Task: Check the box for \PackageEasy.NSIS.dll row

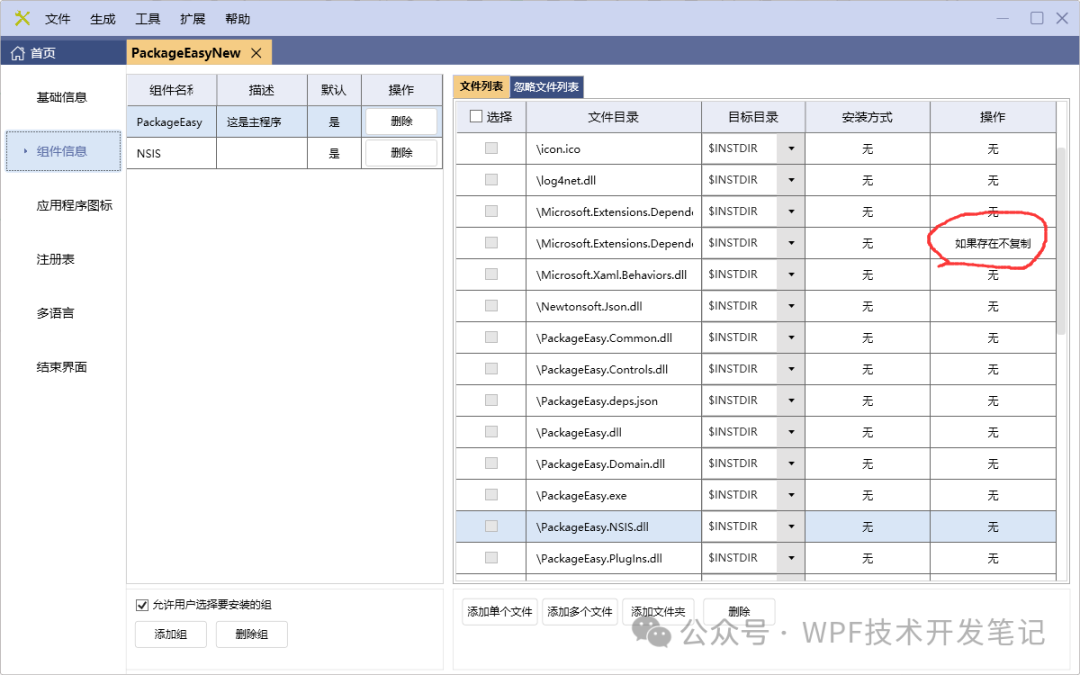Action: [491, 526]
